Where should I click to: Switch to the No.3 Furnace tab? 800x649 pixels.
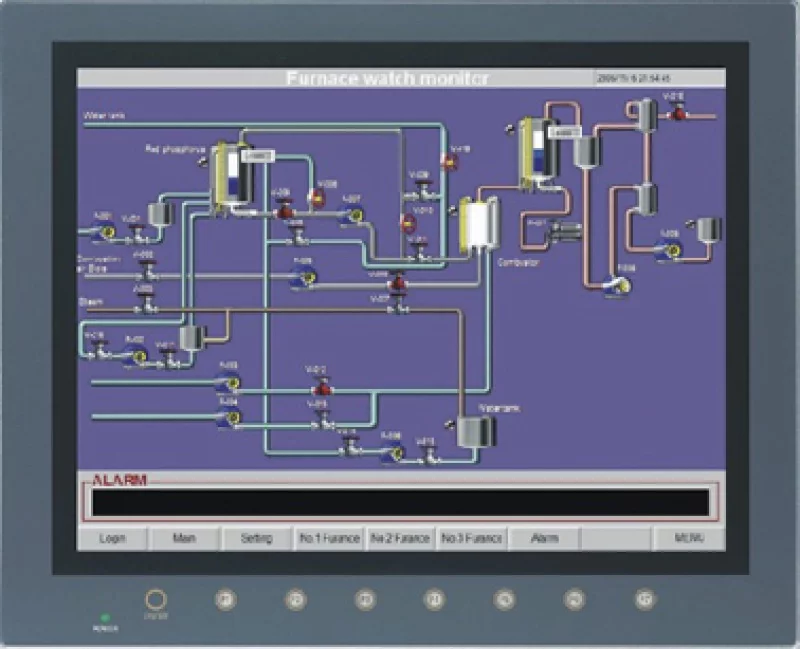click(x=472, y=538)
